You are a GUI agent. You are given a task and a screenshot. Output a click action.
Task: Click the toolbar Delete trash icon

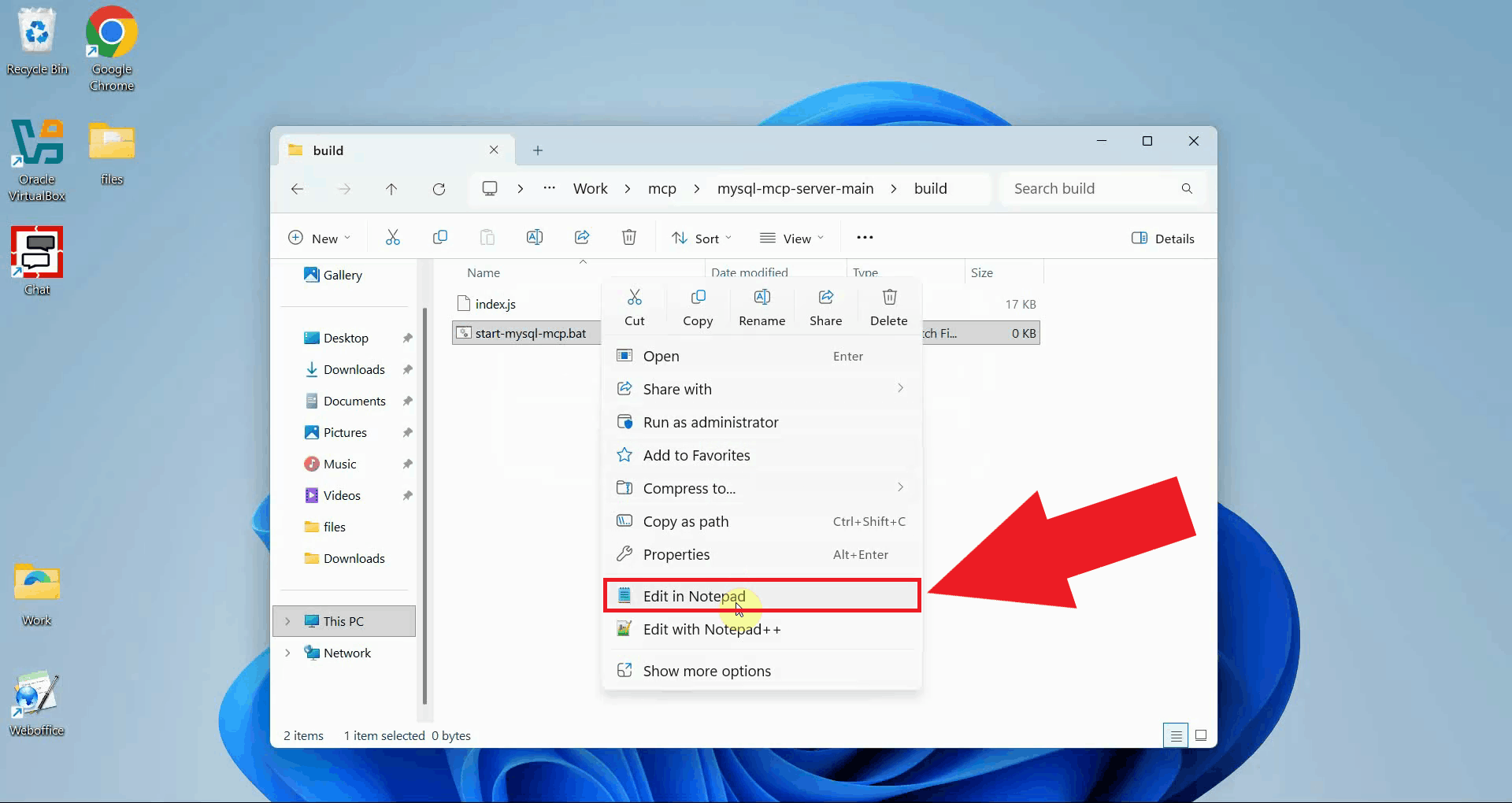pos(629,238)
